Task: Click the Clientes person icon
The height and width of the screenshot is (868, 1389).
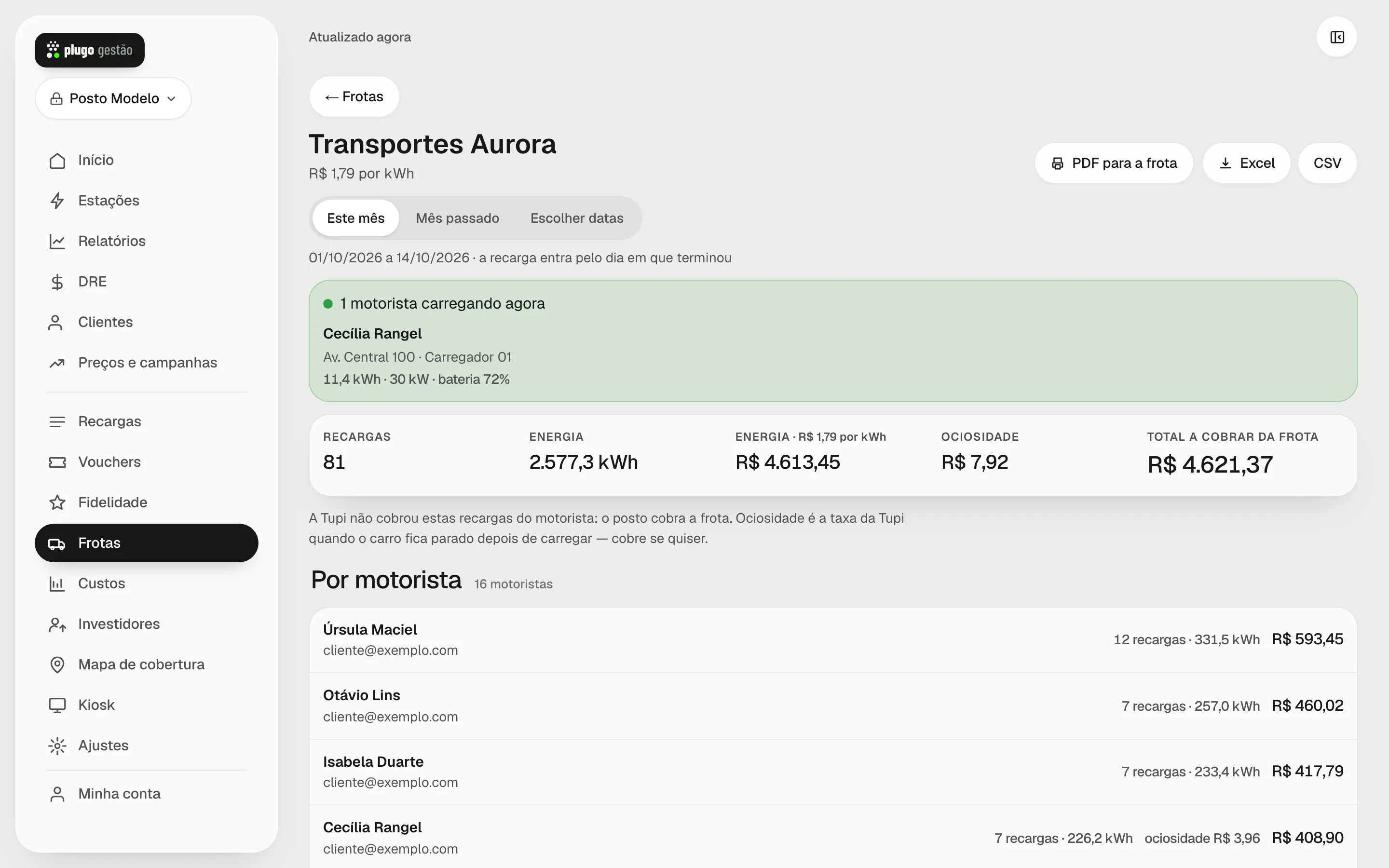Action: coord(55,323)
